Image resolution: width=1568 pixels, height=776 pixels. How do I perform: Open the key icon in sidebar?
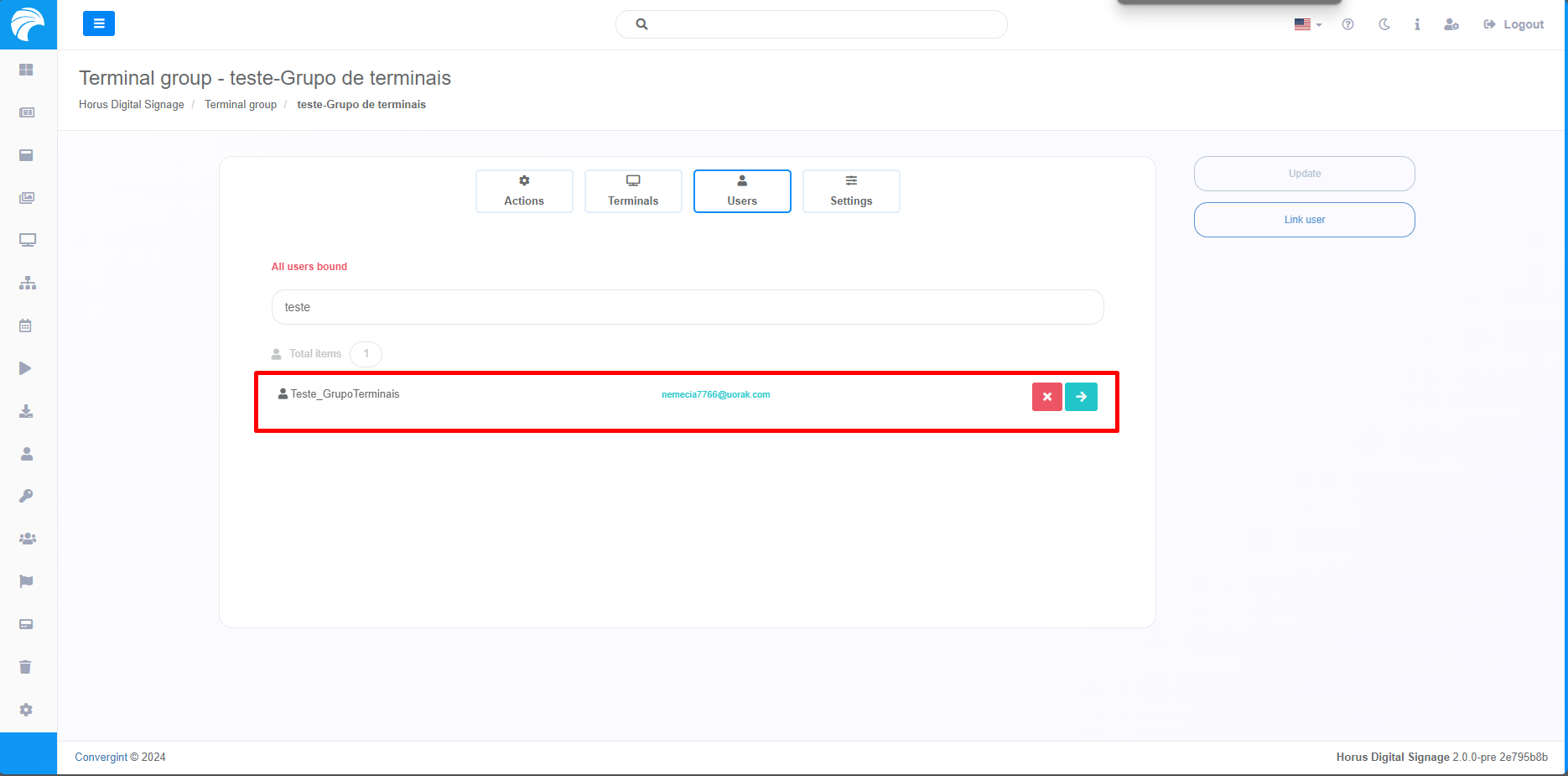tap(26, 496)
